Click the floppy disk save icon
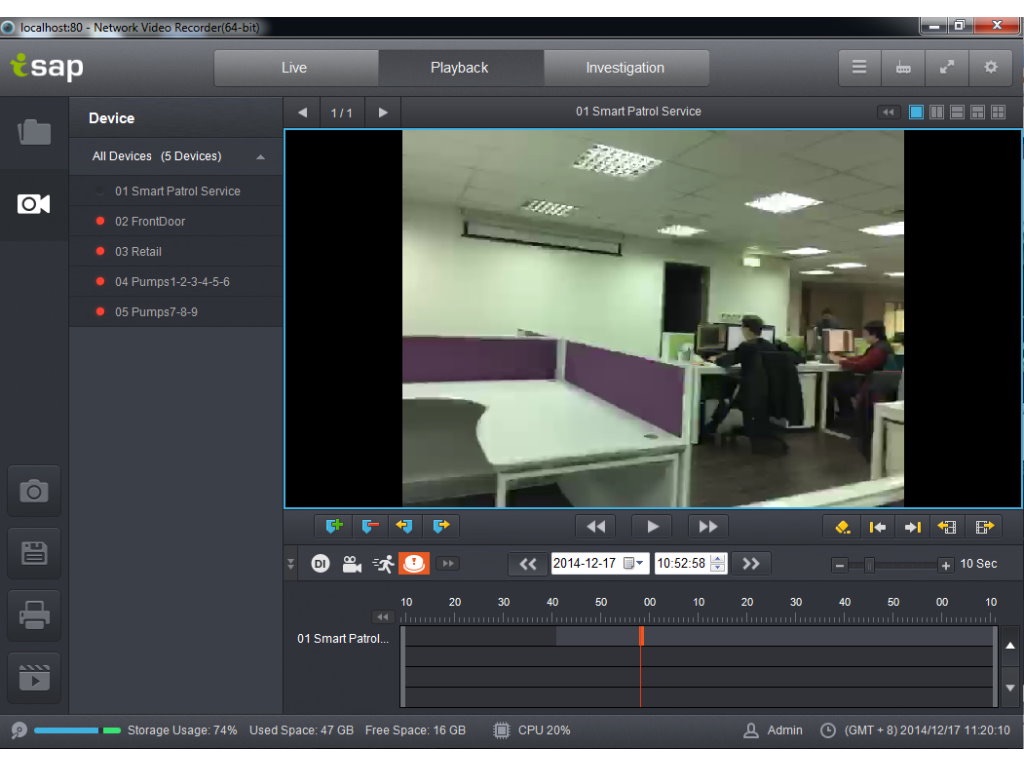Image resolution: width=1024 pixels, height=768 pixels. pos(34,553)
